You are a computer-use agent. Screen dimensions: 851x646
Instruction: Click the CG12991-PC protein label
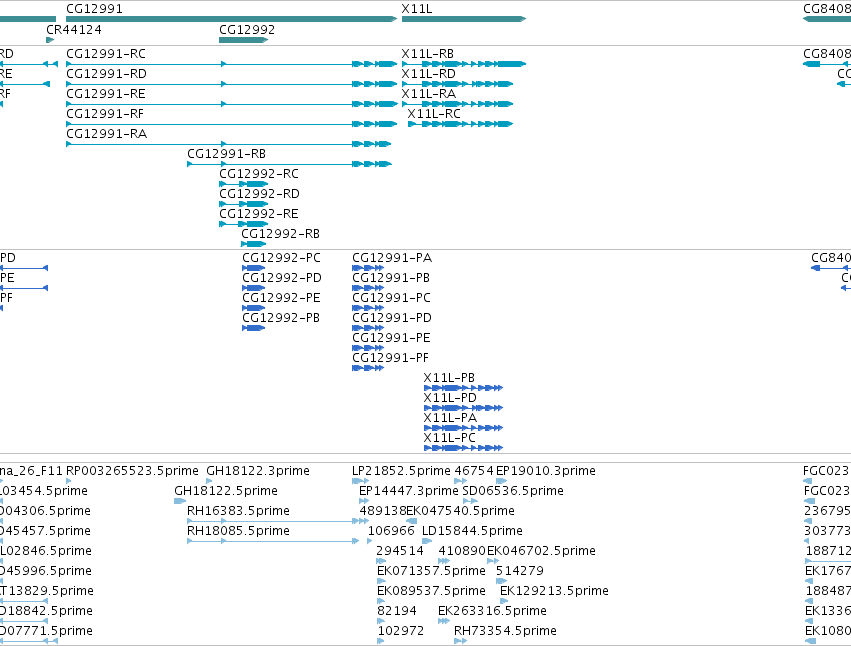(x=392, y=298)
